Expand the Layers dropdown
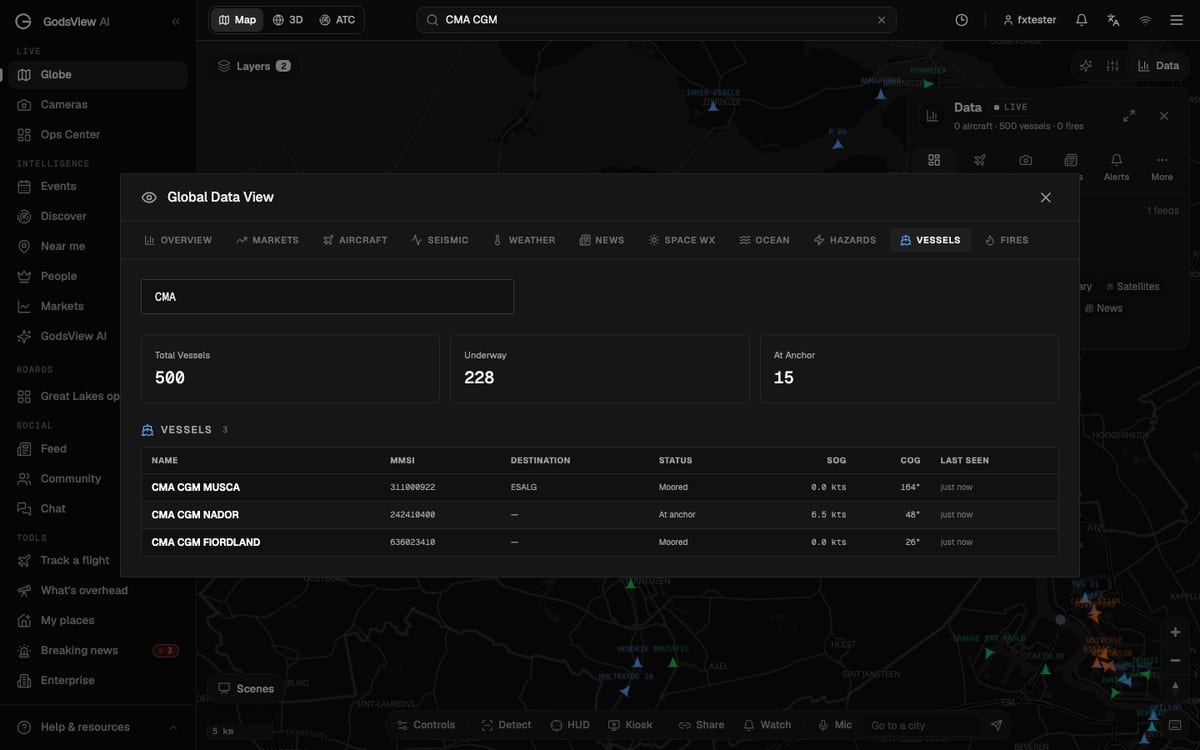 [254, 66]
